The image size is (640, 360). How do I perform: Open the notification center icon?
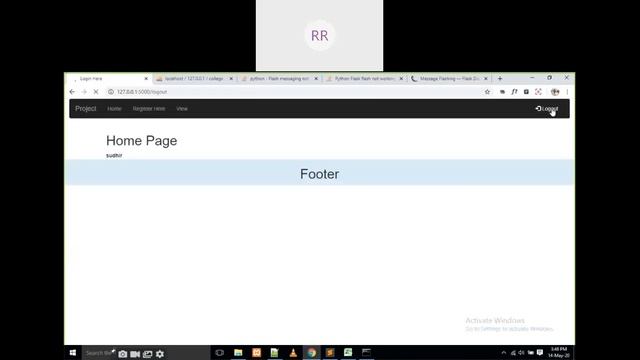540,353
